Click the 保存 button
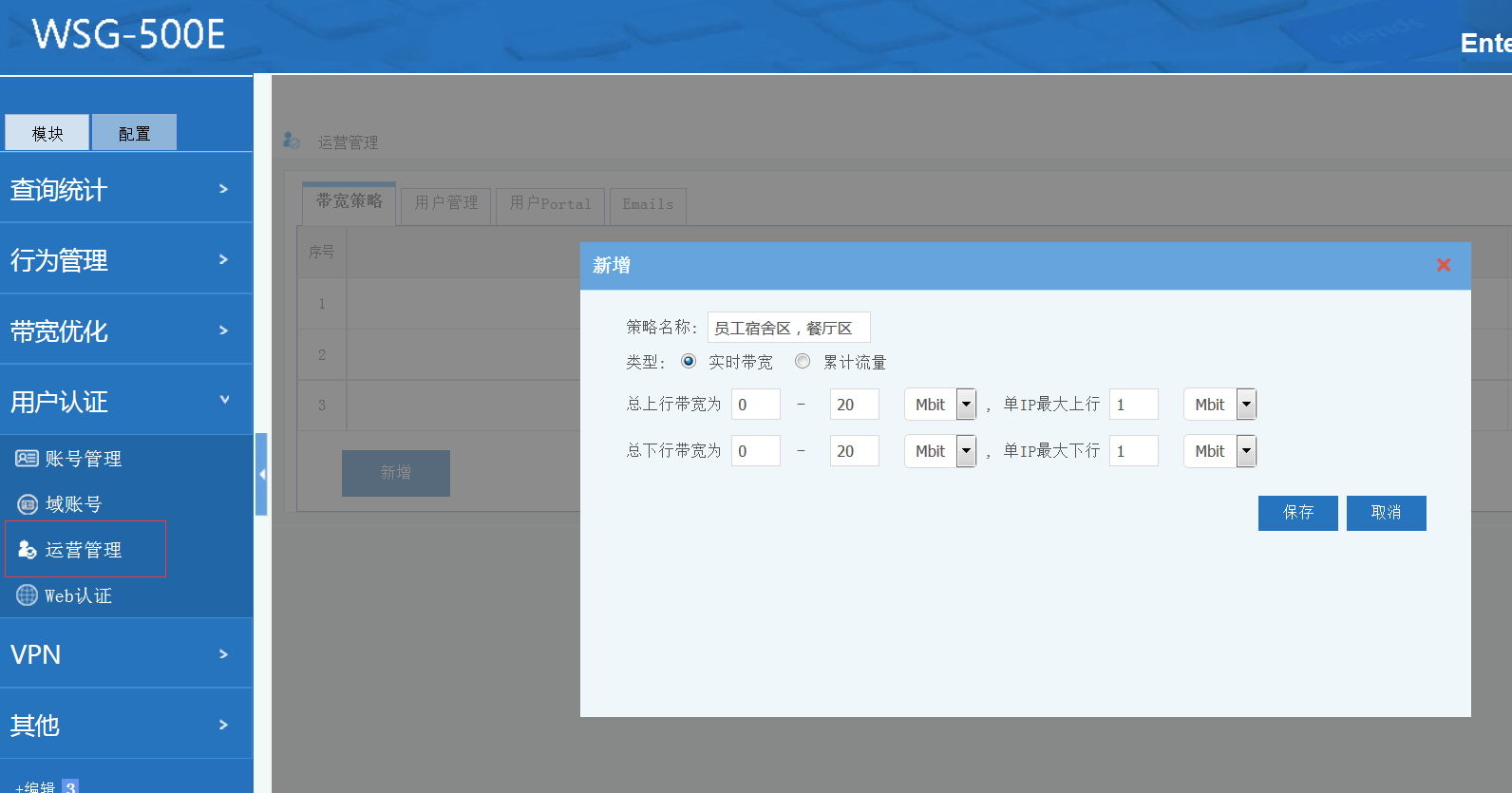 click(x=1297, y=513)
